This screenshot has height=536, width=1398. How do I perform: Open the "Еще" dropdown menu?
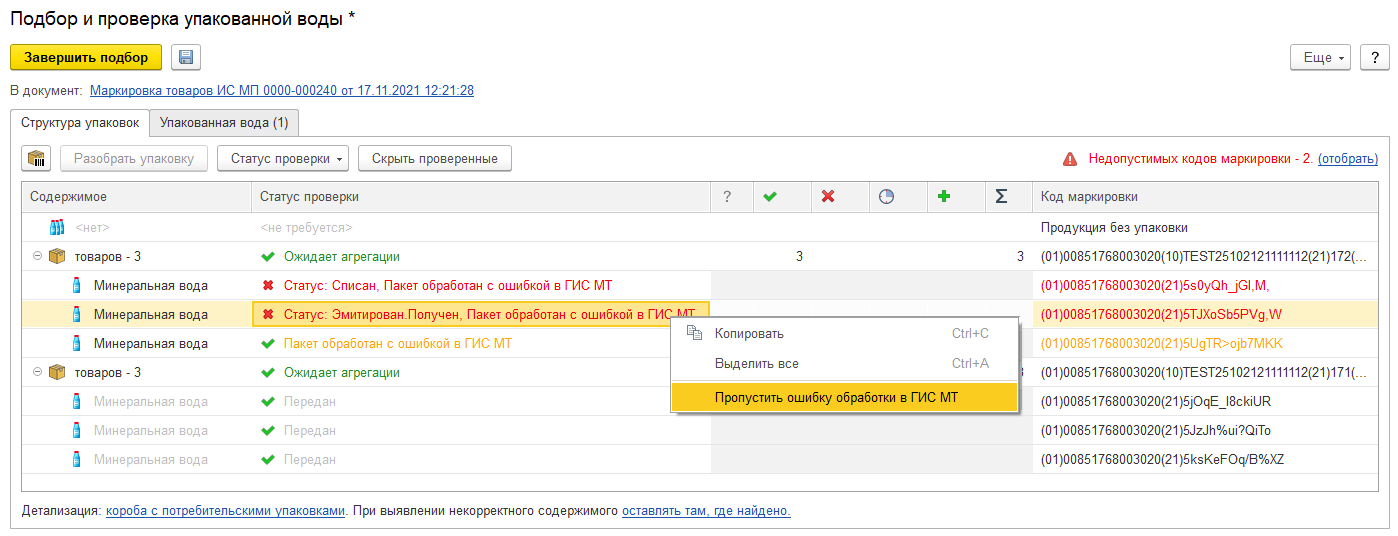click(1321, 57)
